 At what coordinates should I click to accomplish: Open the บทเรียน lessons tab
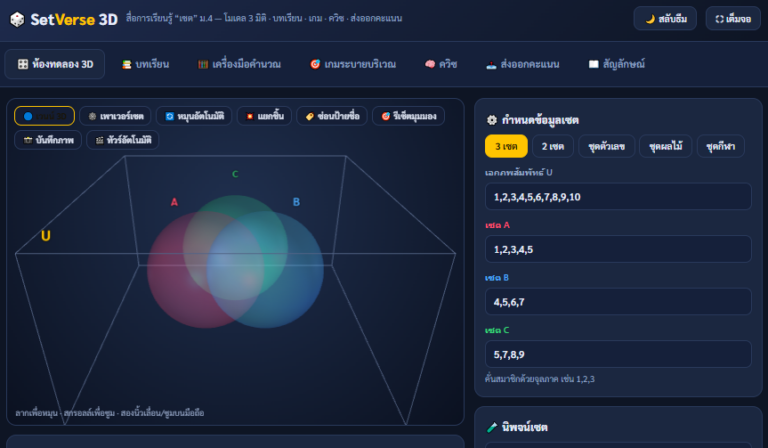tap(145, 64)
